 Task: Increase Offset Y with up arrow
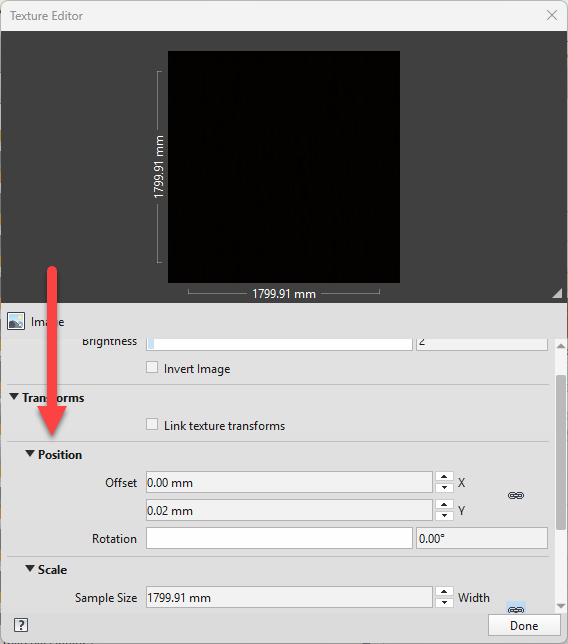444,505
